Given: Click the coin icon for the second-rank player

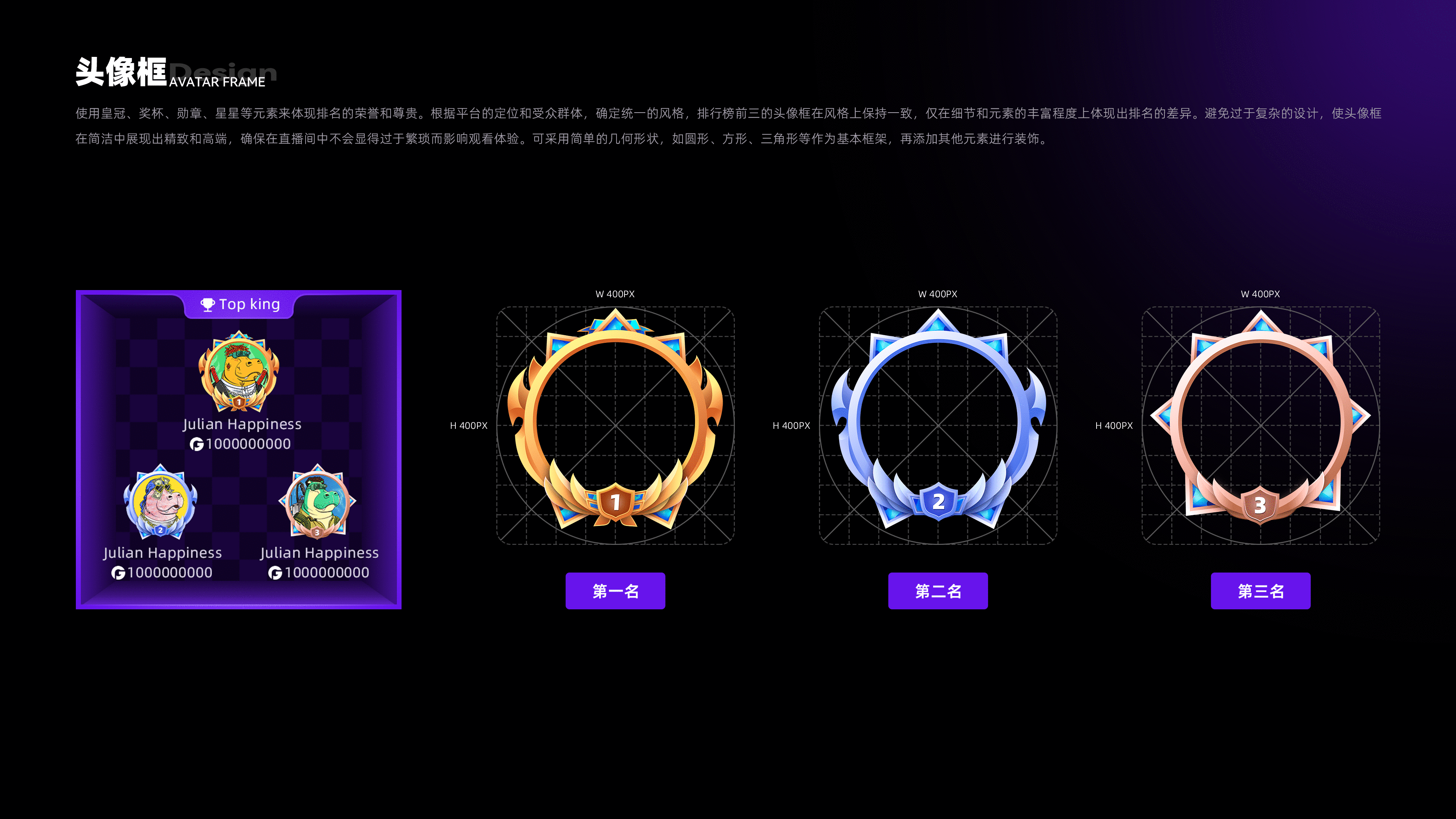Looking at the screenshot, I should pyautogui.click(x=118, y=573).
